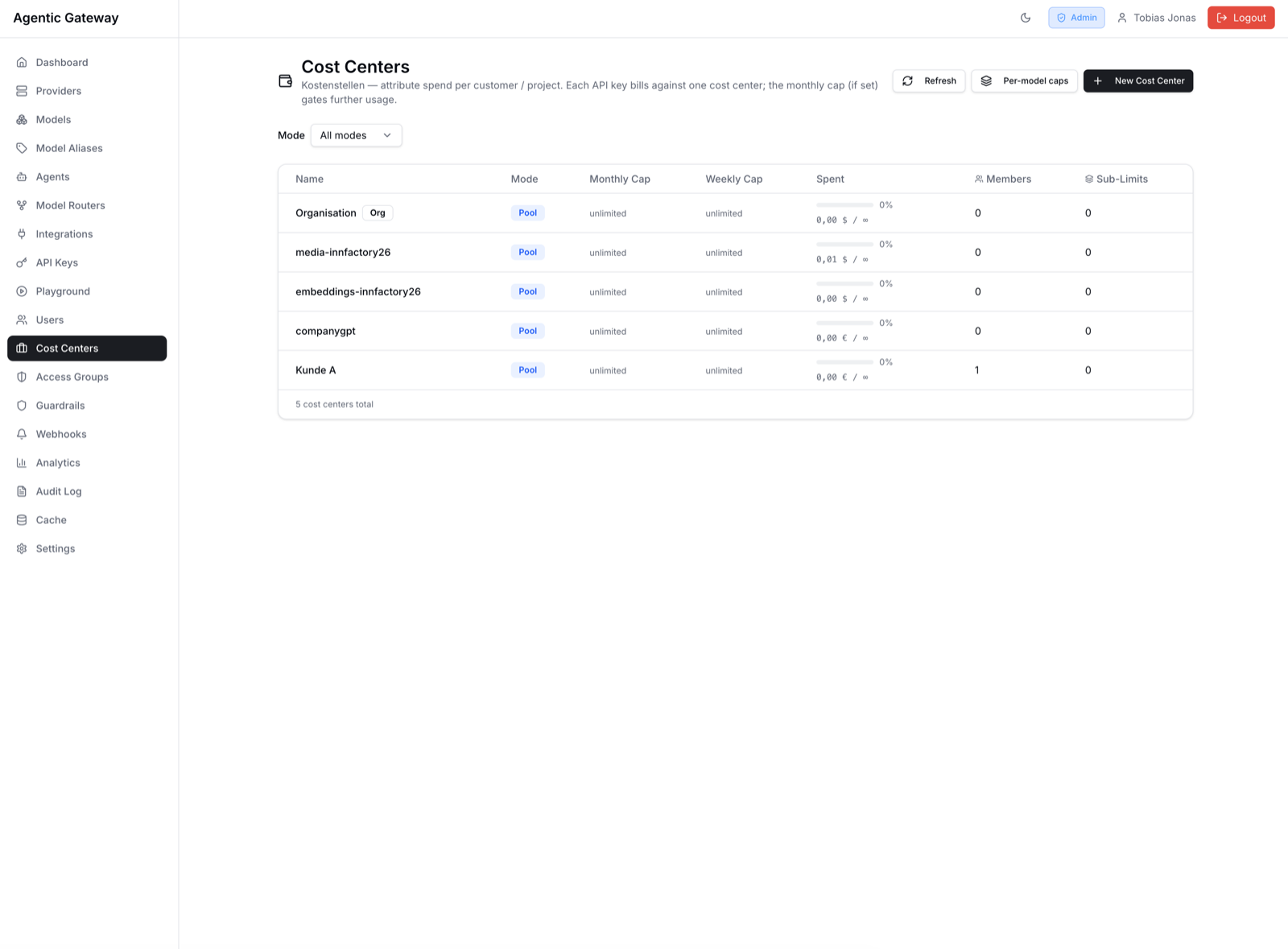This screenshot has width=1288, height=949.
Task: Open the companygpt cost center
Action: pyautogui.click(x=735, y=331)
